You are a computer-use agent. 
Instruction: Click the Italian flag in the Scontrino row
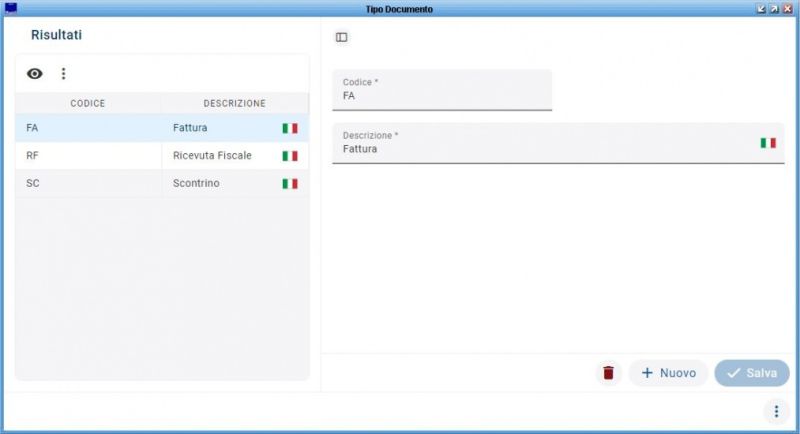[290, 183]
